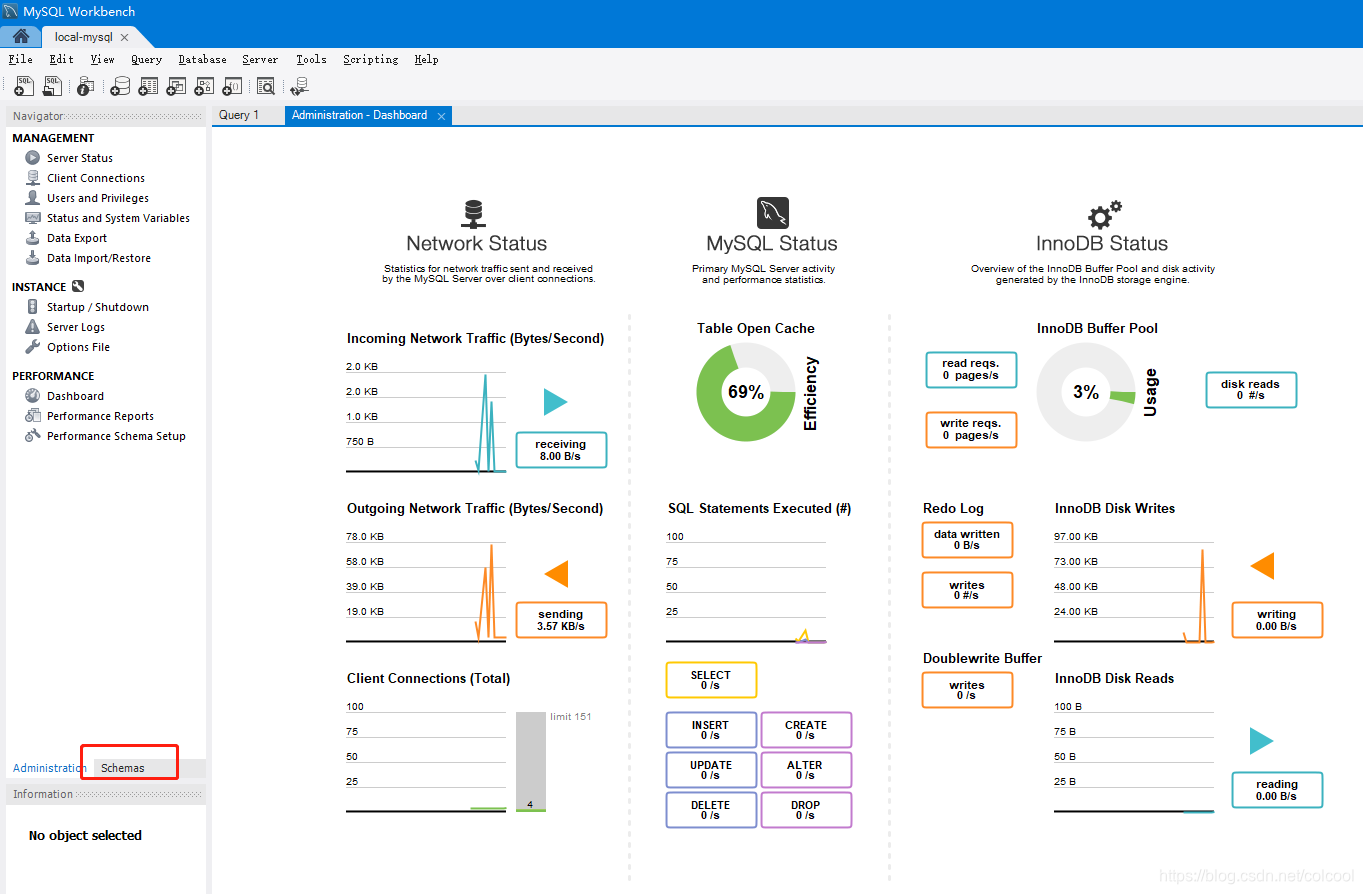Create new table toolbar icon

(148, 87)
